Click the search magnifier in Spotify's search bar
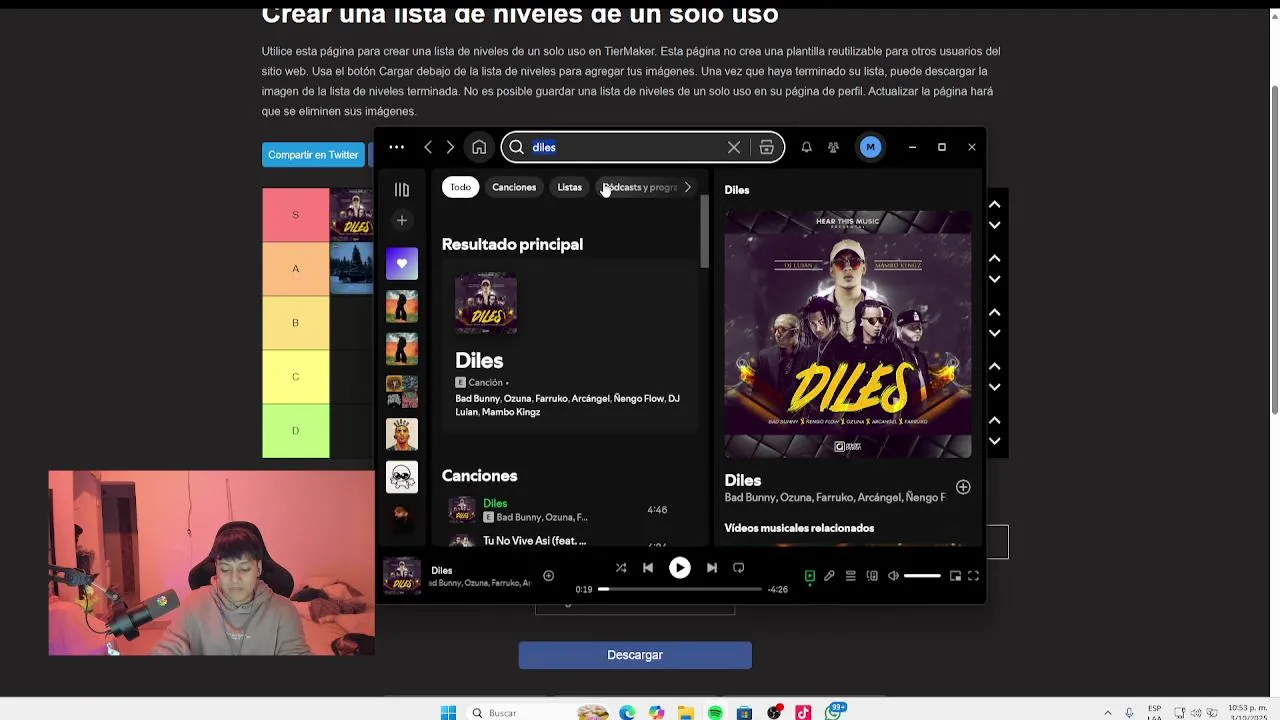The width and height of the screenshot is (1280, 720). [517, 147]
